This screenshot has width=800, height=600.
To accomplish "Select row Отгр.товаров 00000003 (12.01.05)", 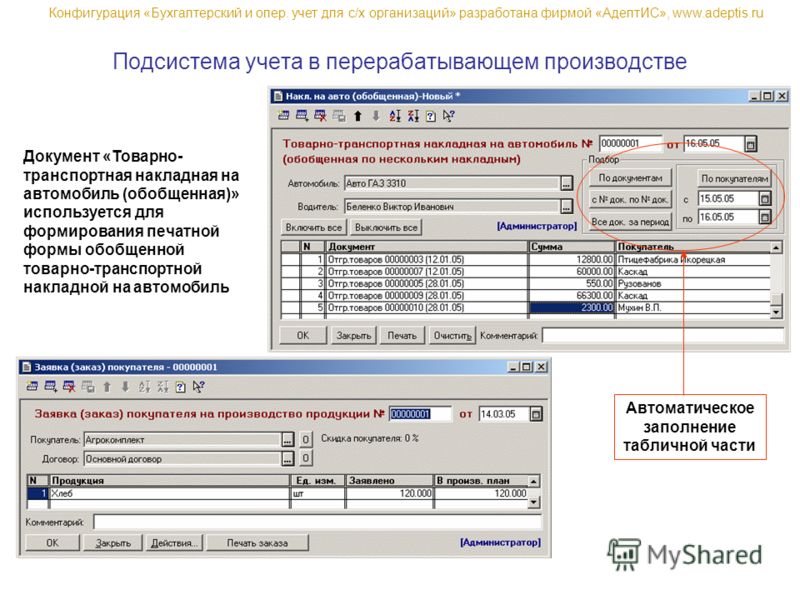I will pos(526,259).
